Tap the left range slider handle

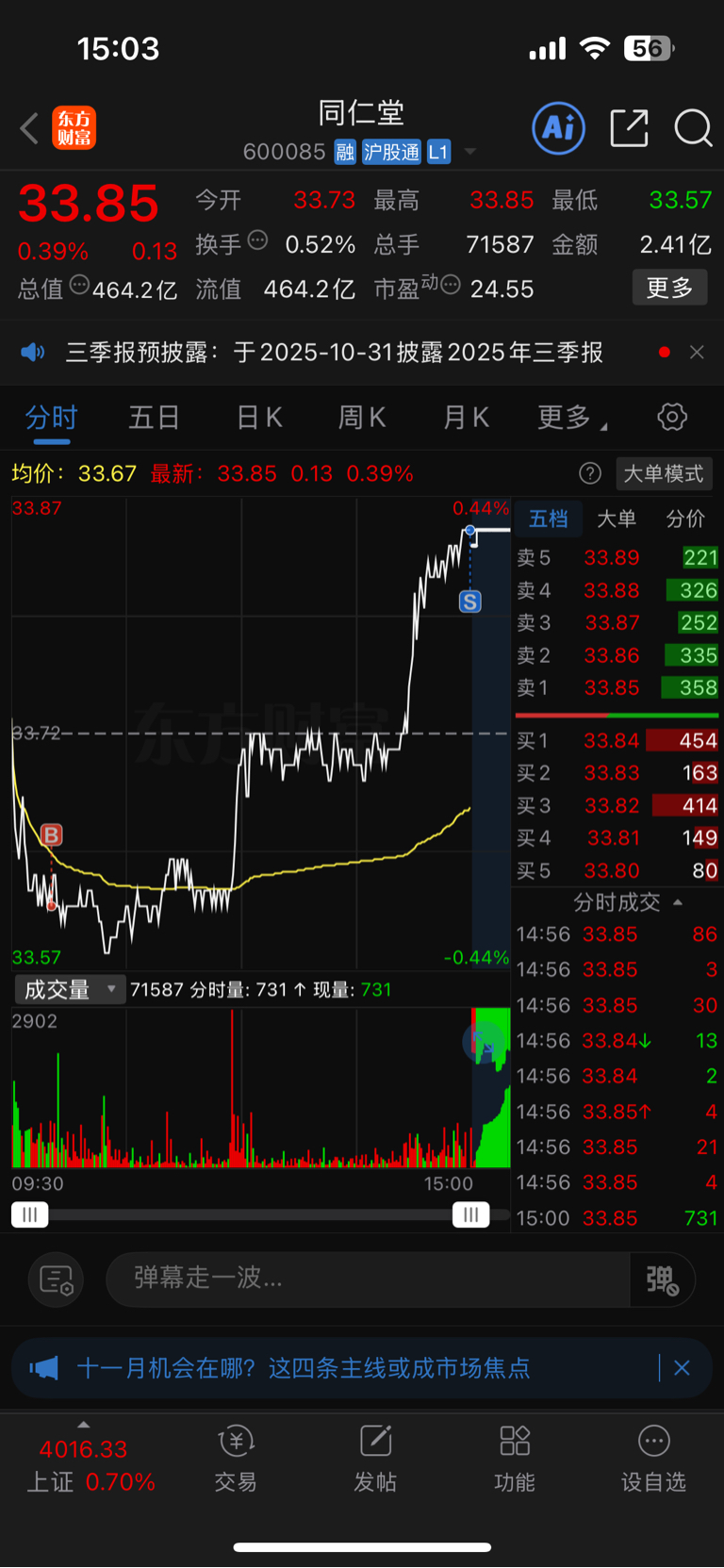(x=29, y=1214)
